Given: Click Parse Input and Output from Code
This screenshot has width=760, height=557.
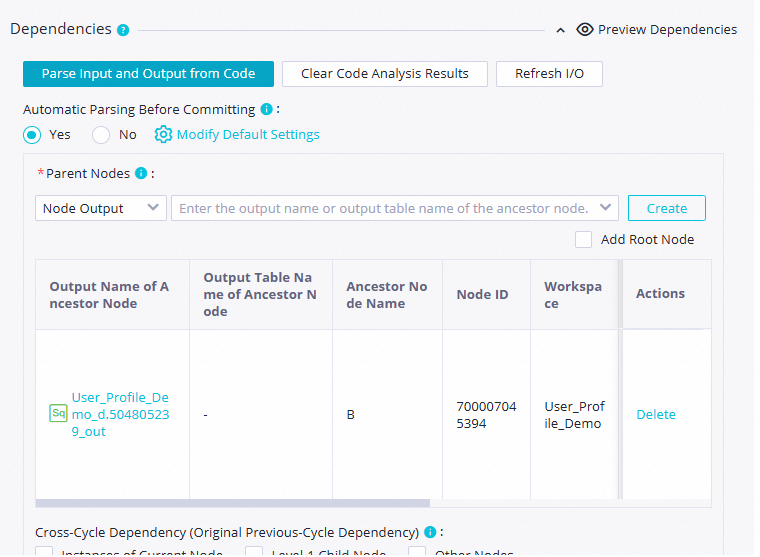Looking at the screenshot, I should pos(148,74).
